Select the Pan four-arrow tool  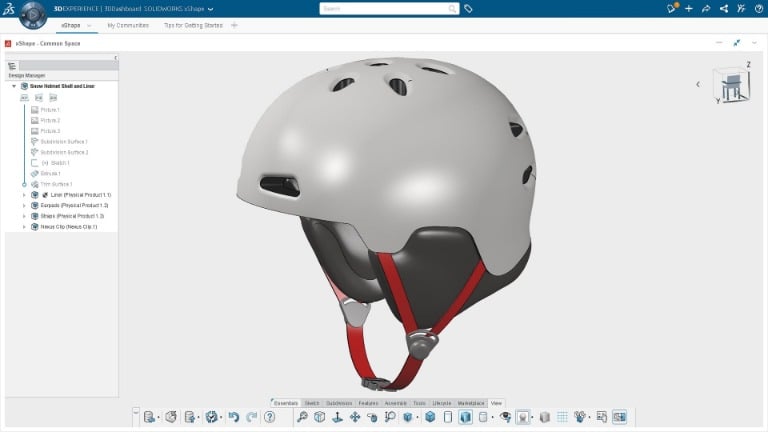pyautogui.click(x=355, y=417)
